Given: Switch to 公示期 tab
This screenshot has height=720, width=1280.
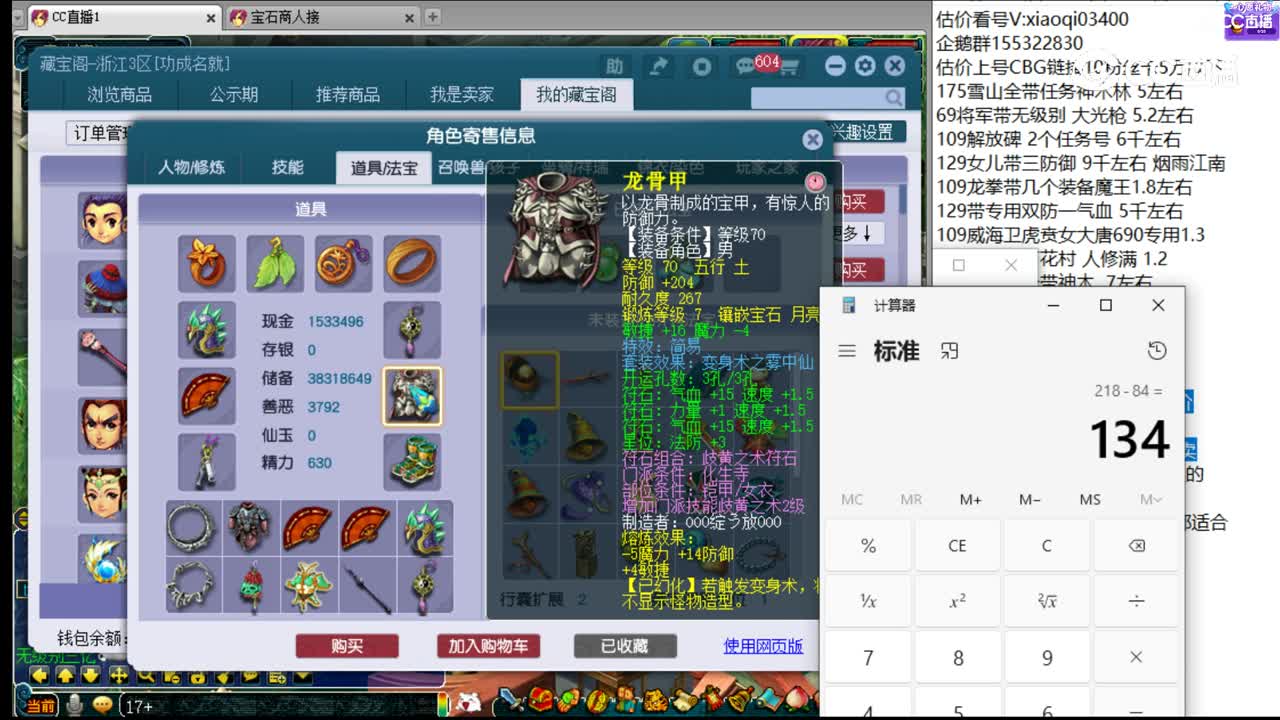Looking at the screenshot, I should pyautogui.click(x=234, y=95).
